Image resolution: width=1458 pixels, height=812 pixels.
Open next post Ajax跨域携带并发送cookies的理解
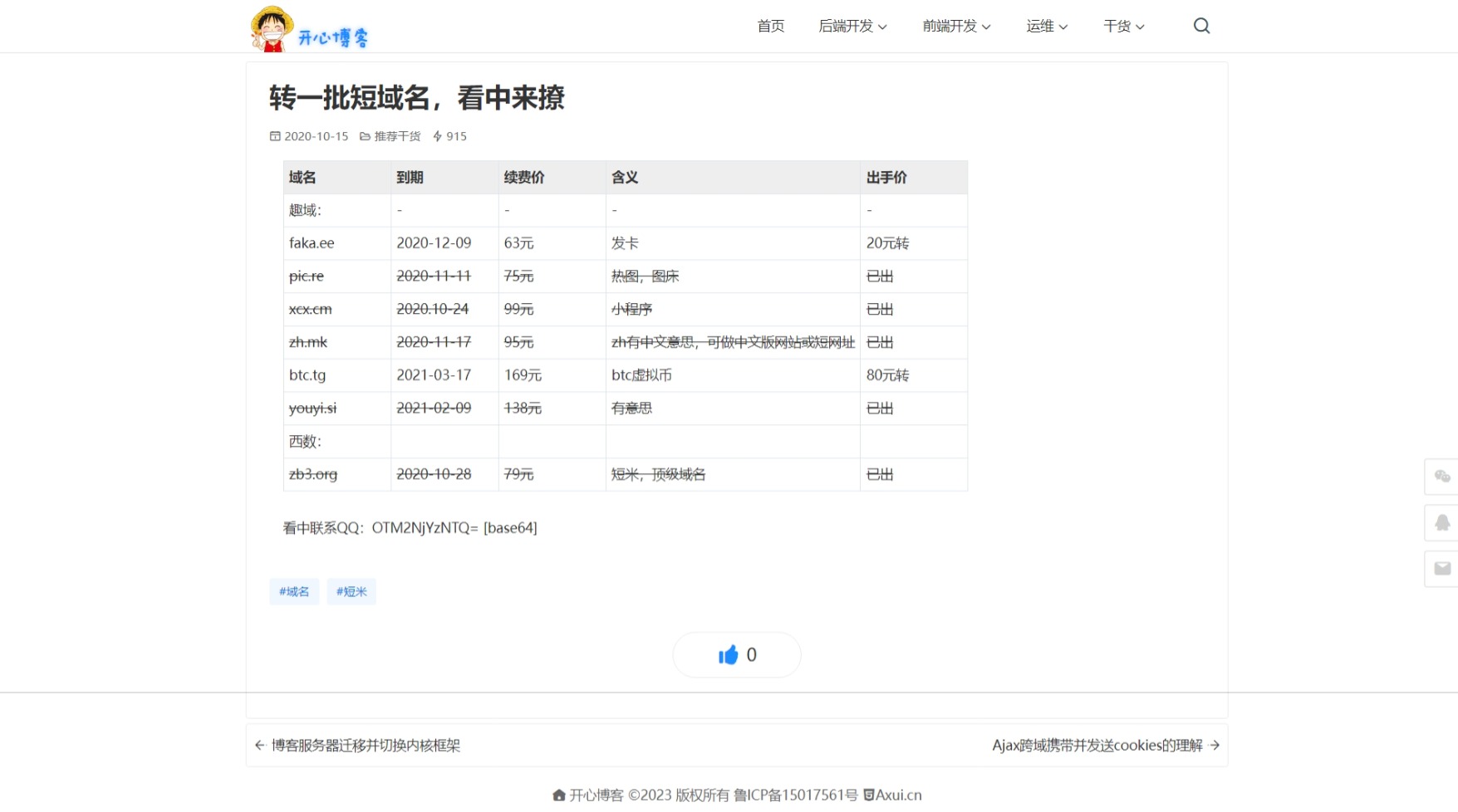coord(1097,746)
